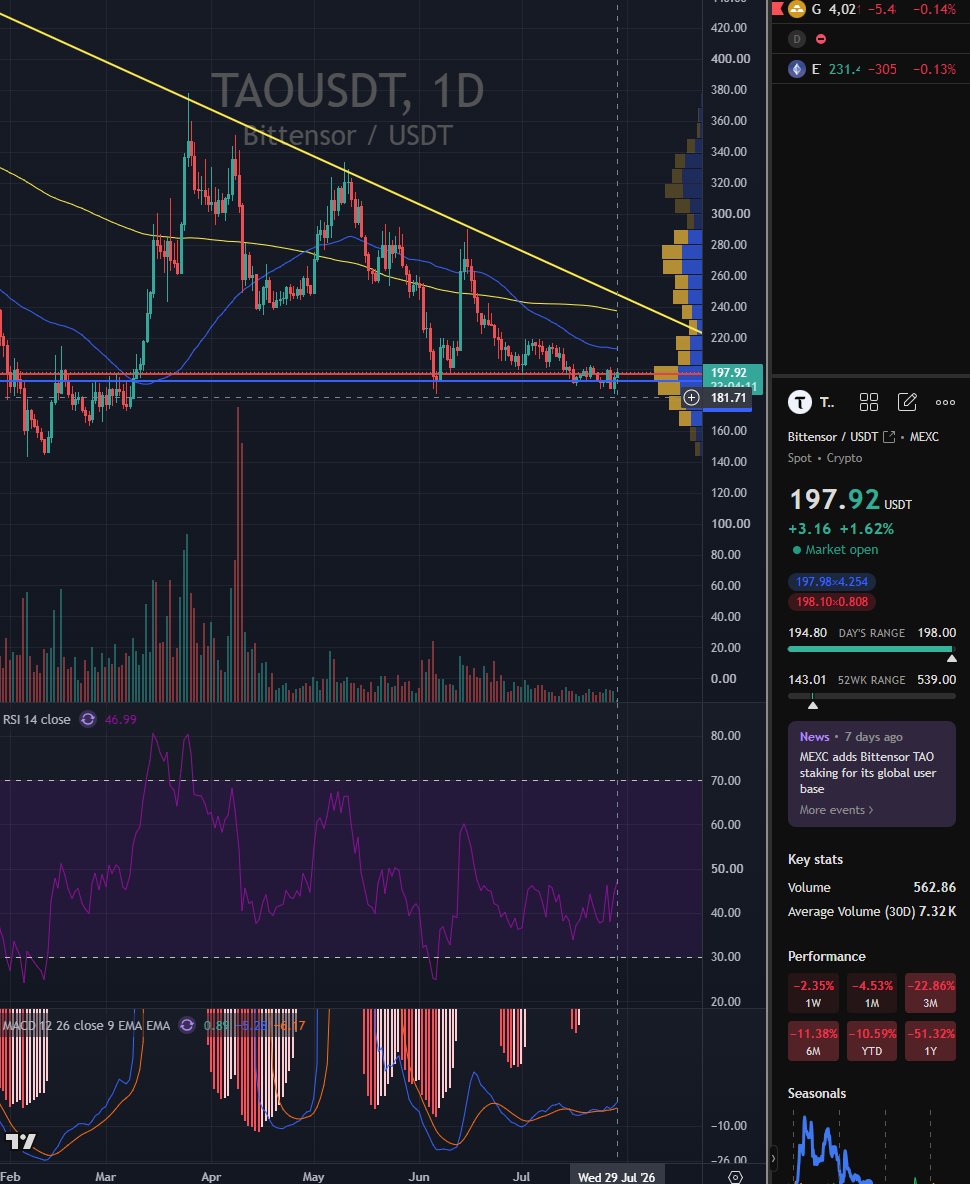Click the day's range green bar
970x1184 pixels.
point(870,649)
